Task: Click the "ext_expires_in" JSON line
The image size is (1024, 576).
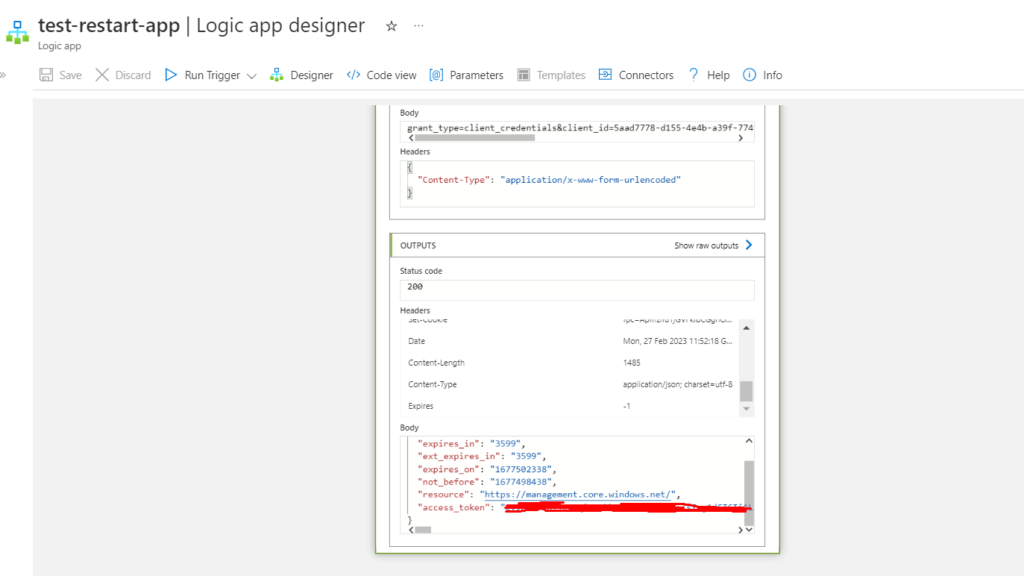Action: pyautogui.click(x=481, y=456)
